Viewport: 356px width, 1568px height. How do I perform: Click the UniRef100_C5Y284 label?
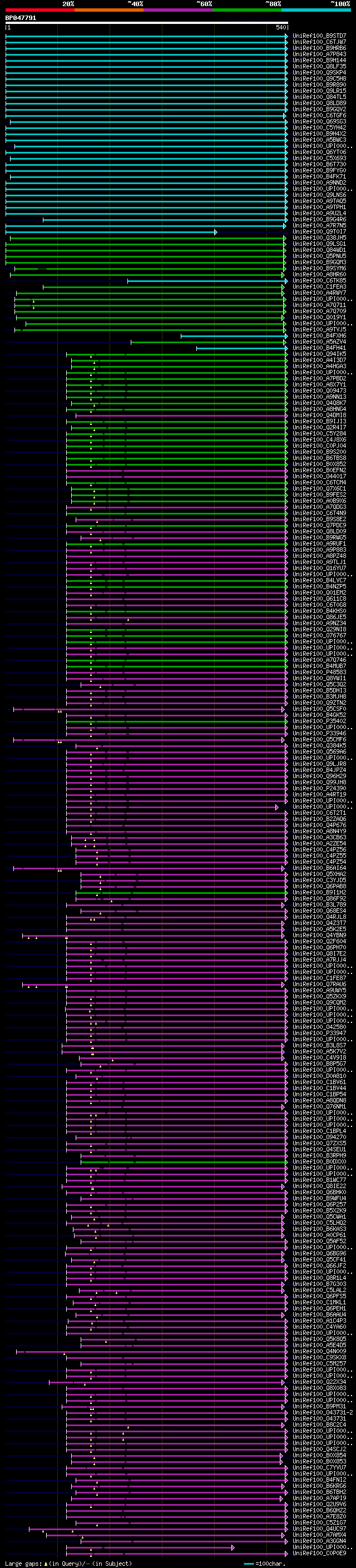[x=319, y=434]
